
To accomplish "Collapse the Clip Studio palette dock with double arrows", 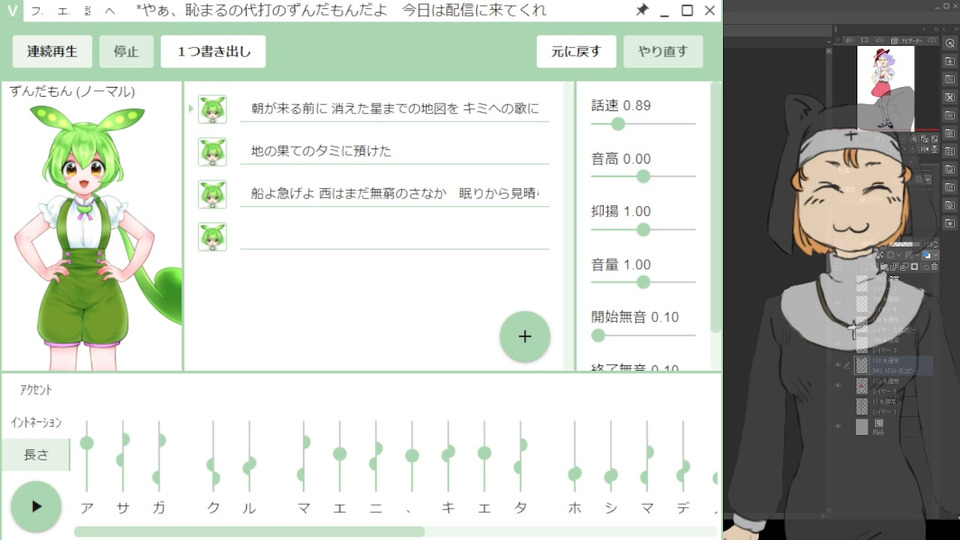I will click(937, 29).
